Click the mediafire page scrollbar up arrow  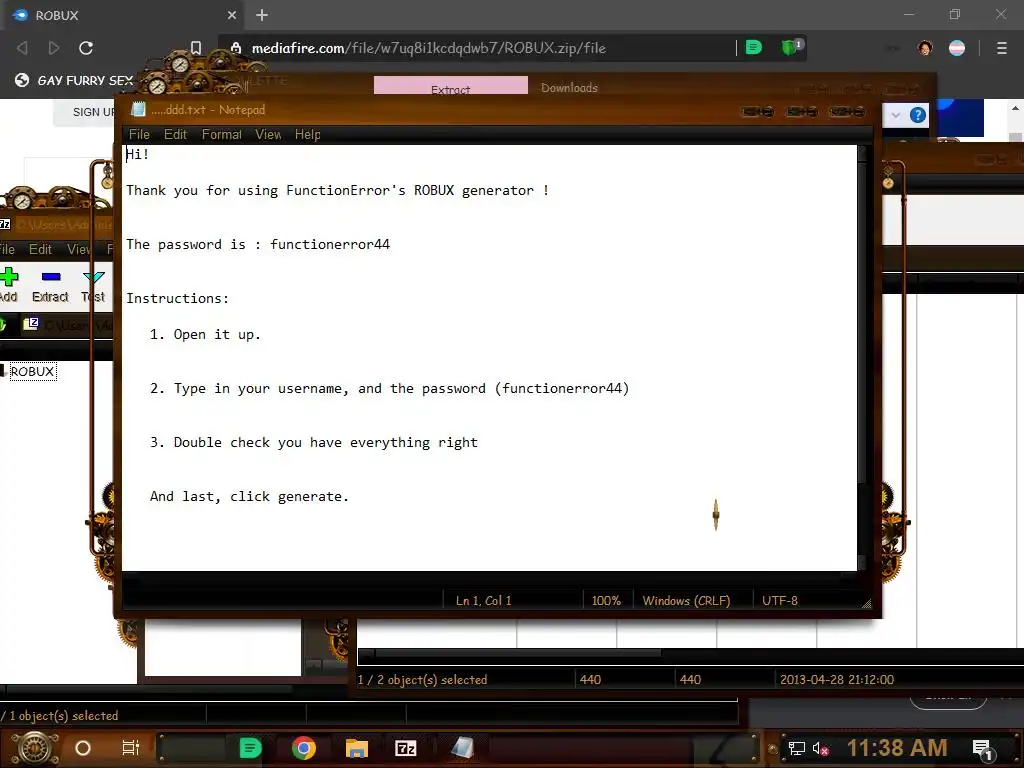(1016, 108)
